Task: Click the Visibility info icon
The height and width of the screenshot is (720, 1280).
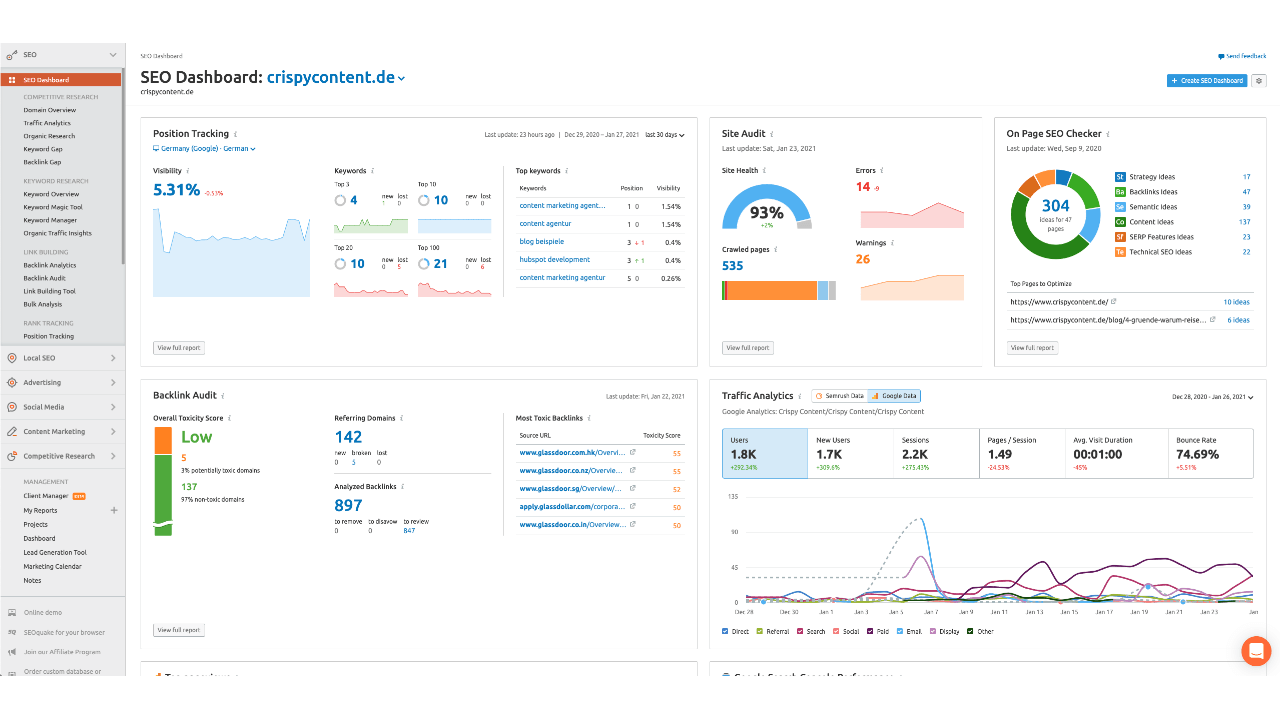Action: 188,171
